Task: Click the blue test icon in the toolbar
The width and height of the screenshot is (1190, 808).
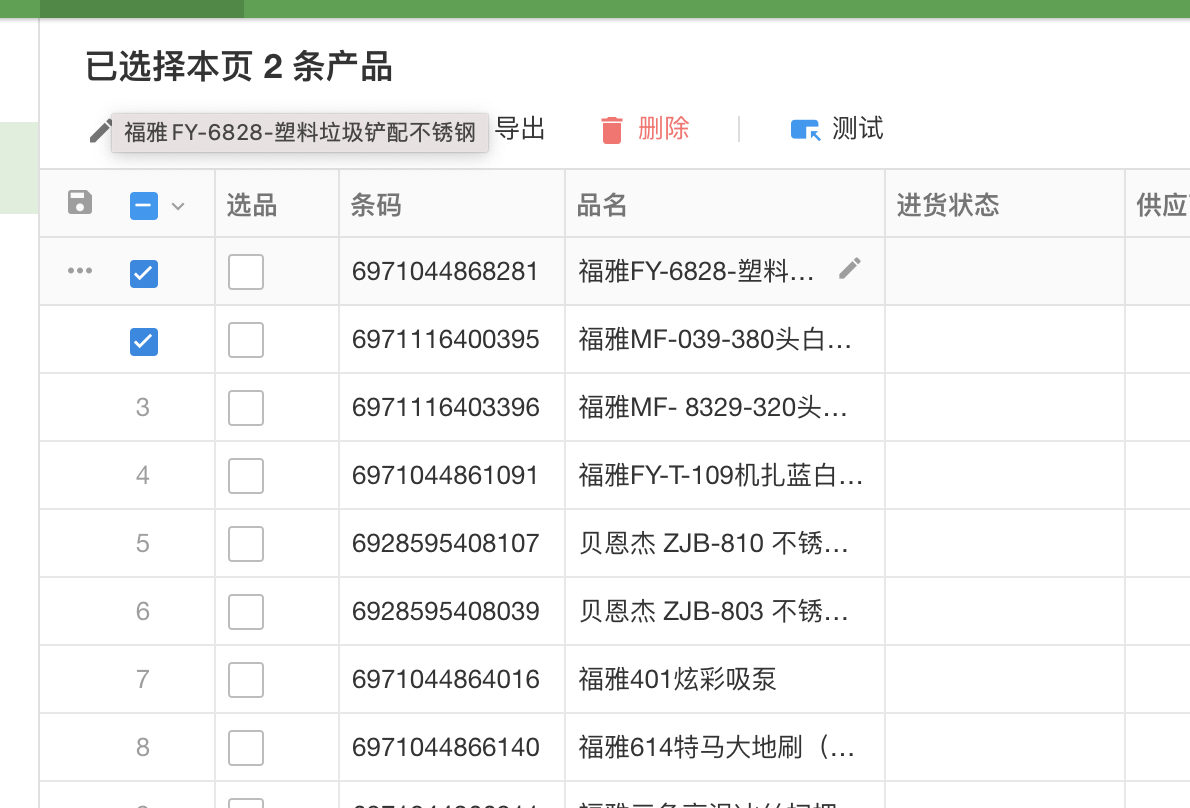Action: [805, 130]
